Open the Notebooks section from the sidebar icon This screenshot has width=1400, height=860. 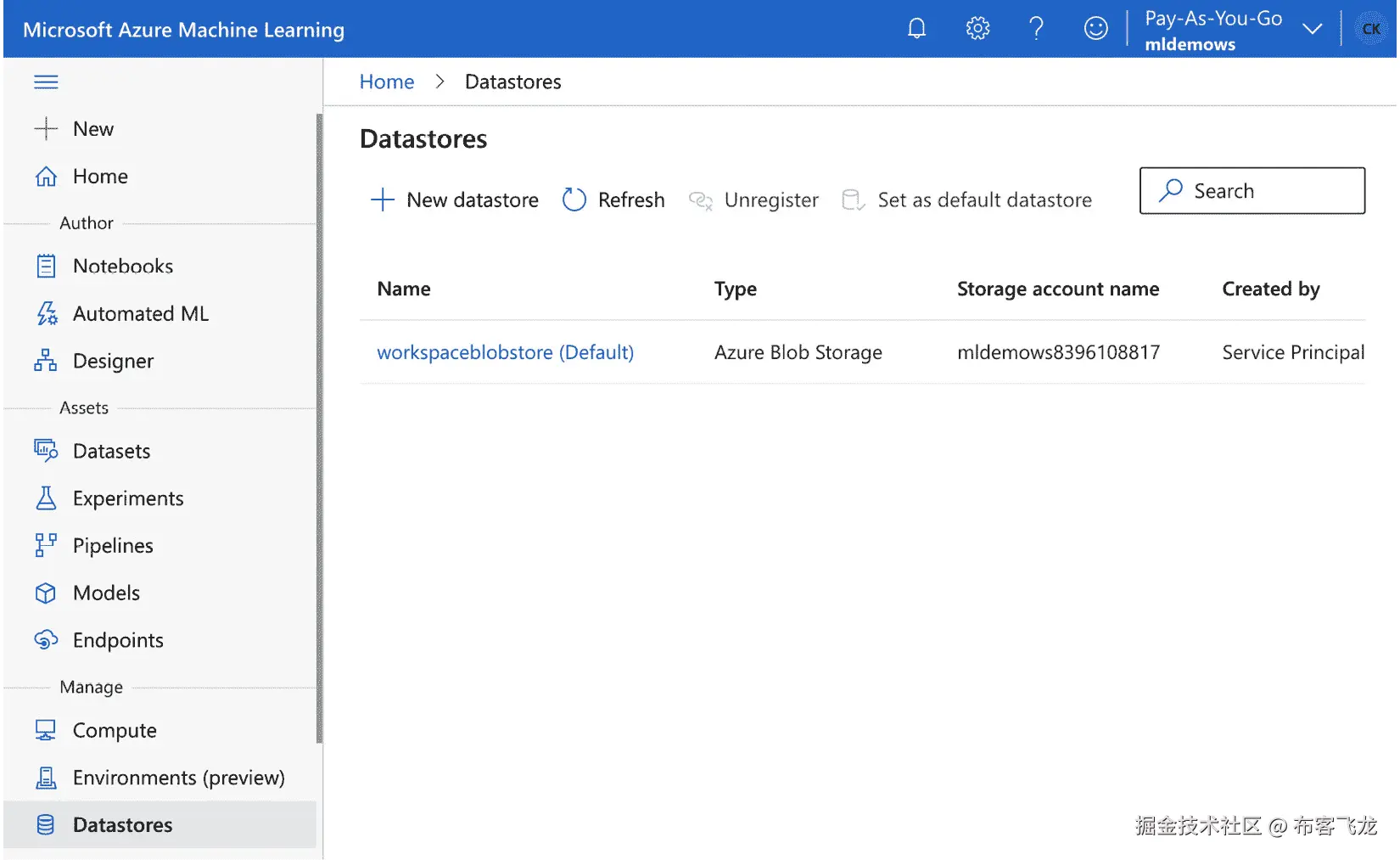tap(47, 266)
